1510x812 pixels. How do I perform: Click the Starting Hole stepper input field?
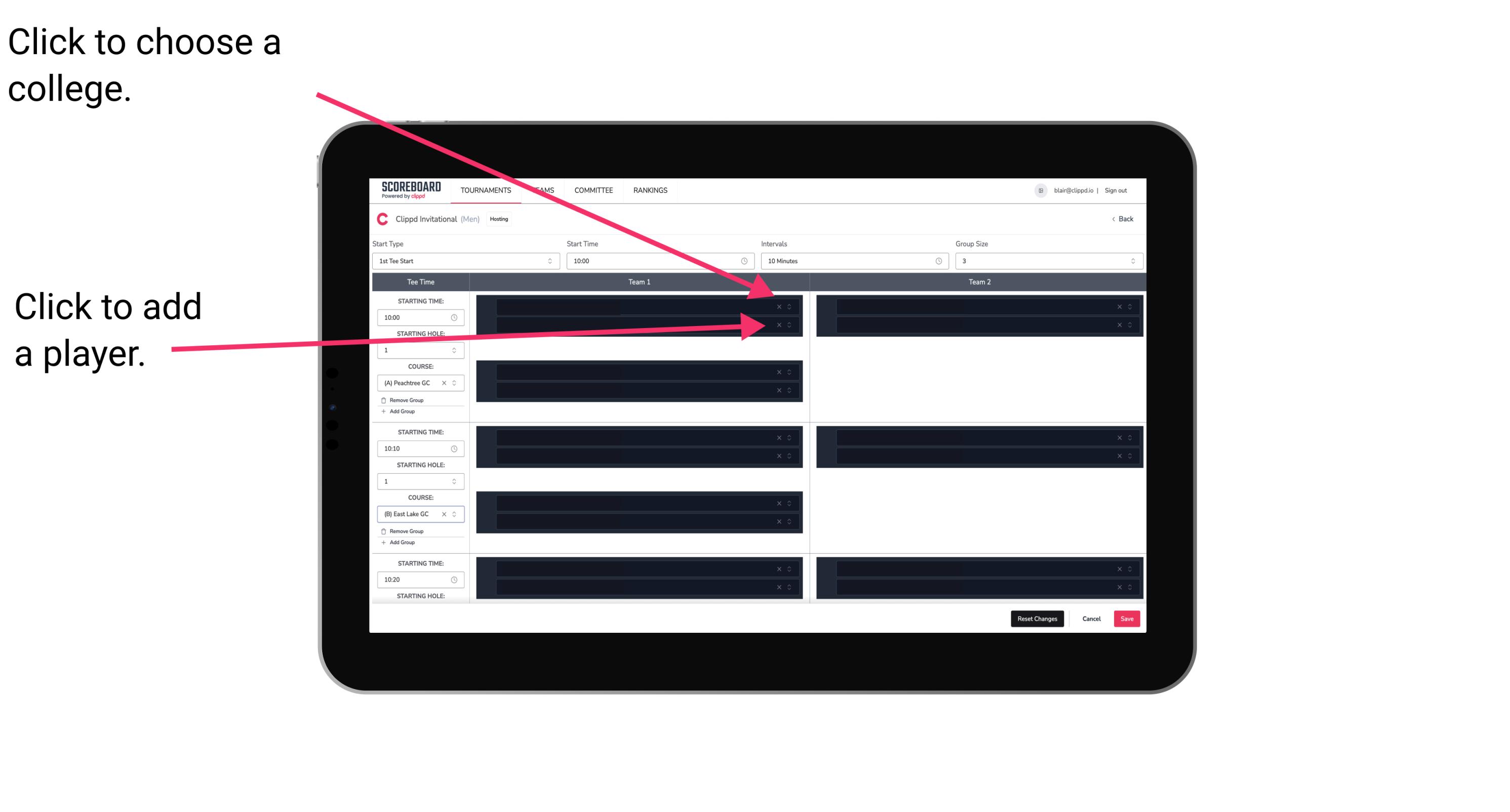417,351
